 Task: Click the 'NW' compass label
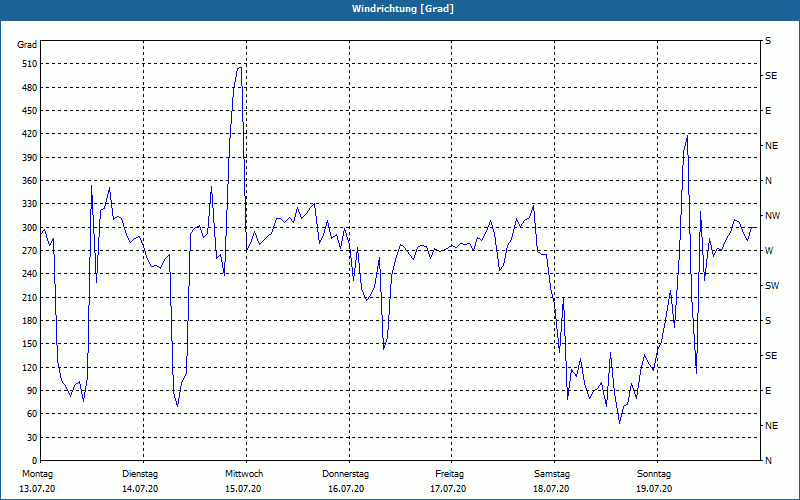pyautogui.click(x=772, y=216)
